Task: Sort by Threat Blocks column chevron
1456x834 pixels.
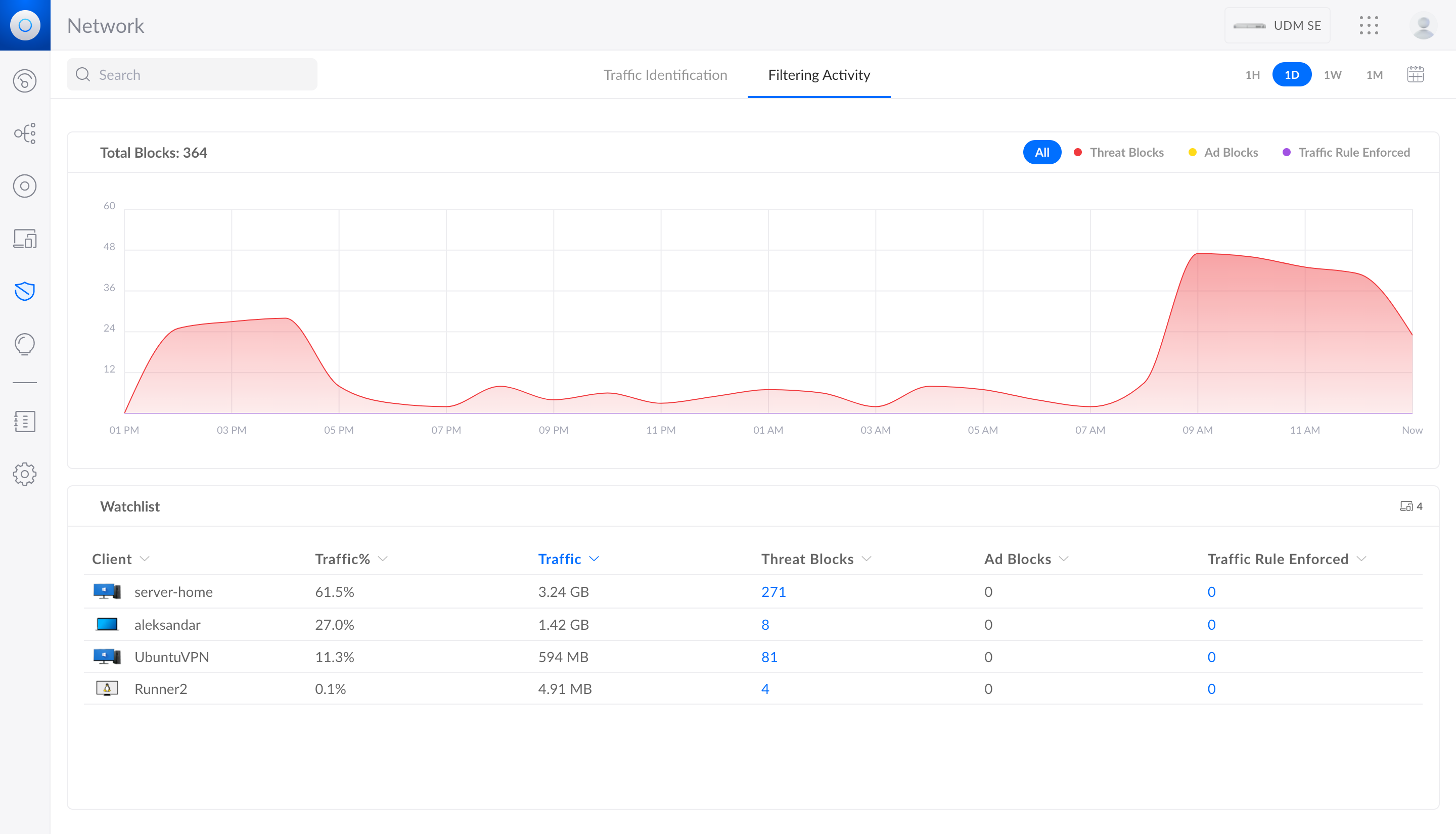Action: pos(867,559)
